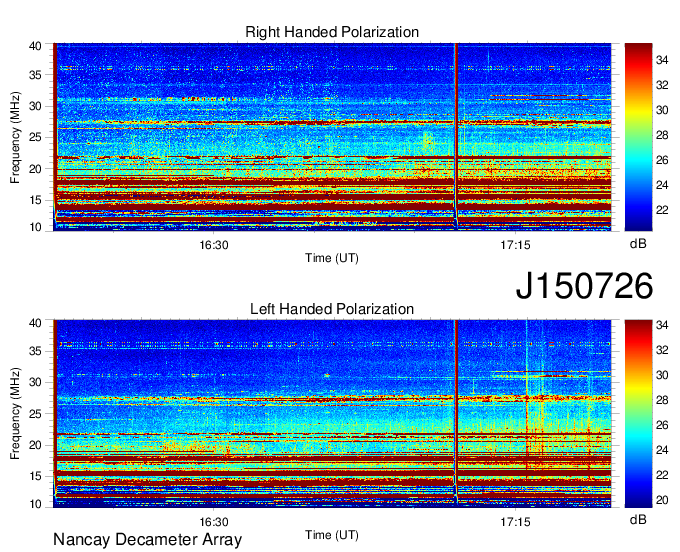Click the 32 value on Left Handed color bar
This screenshot has width=680, height=552.
coord(662,350)
